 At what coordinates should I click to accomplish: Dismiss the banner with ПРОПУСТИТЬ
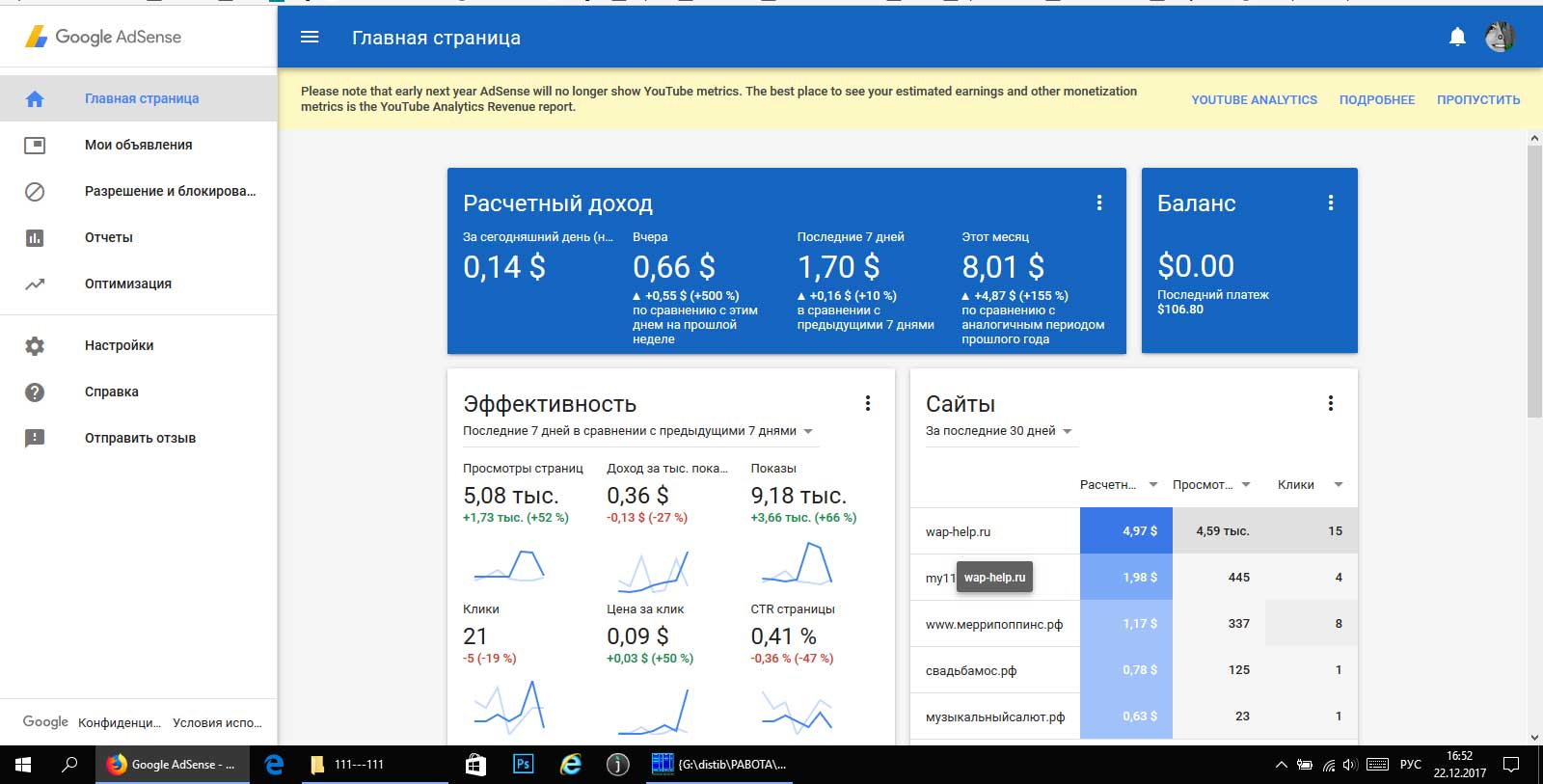(x=1478, y=99)
